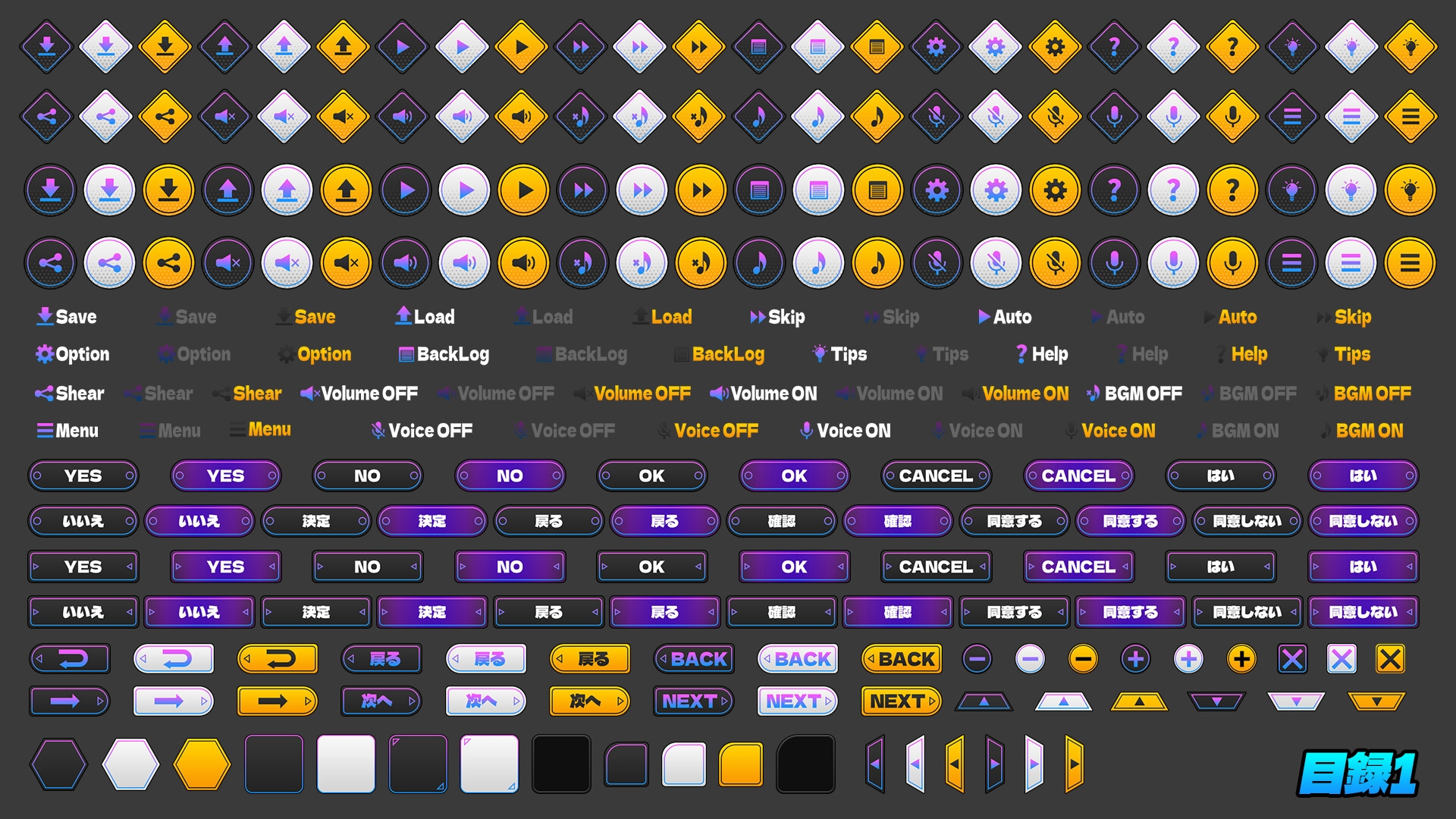The width and height of the screenshot is (1456, 819).
Task: Toggle the white Volume OFF text label
Action: coord(359,394)
